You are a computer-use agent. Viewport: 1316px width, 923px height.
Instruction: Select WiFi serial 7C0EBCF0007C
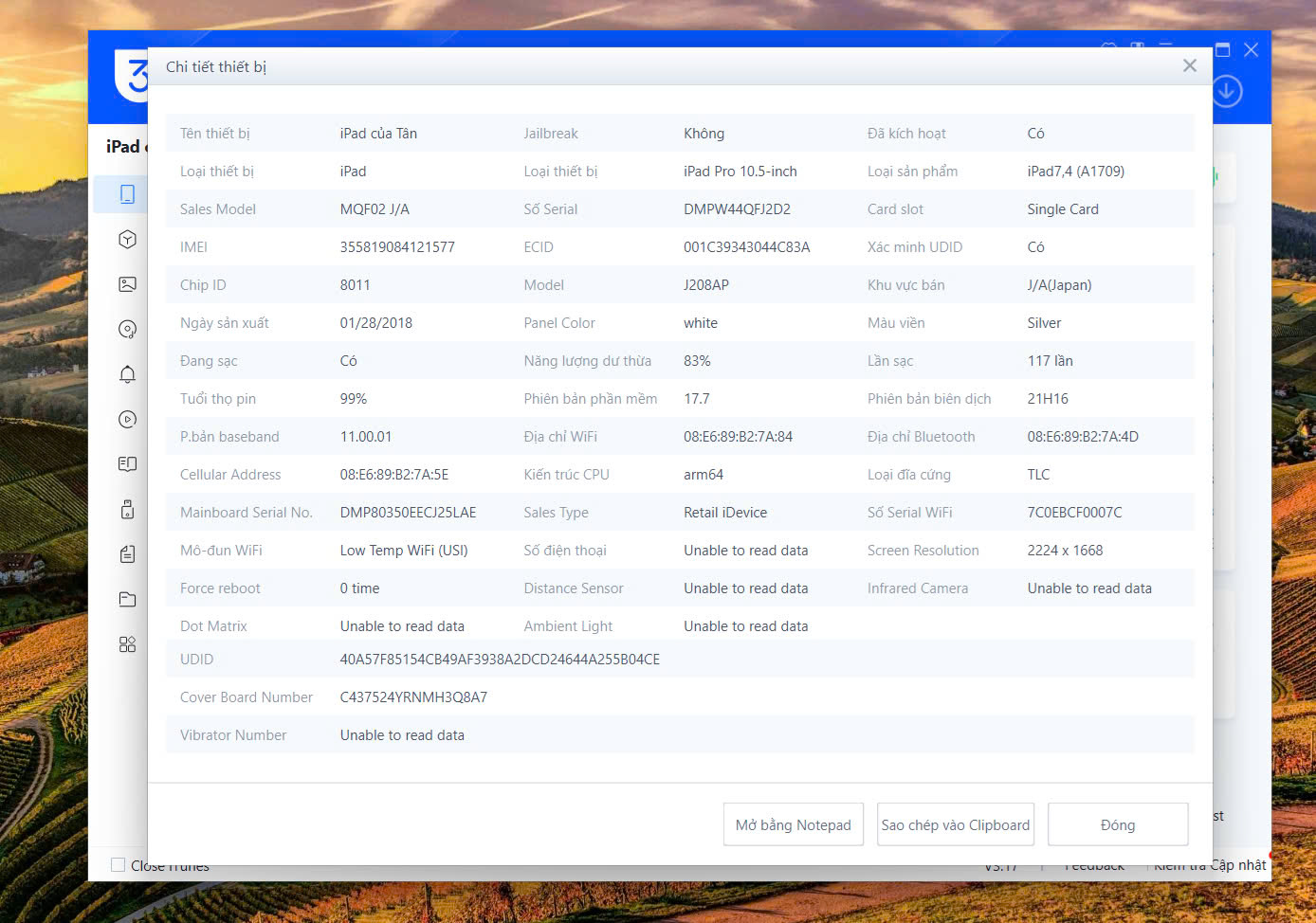point(1074,513)
